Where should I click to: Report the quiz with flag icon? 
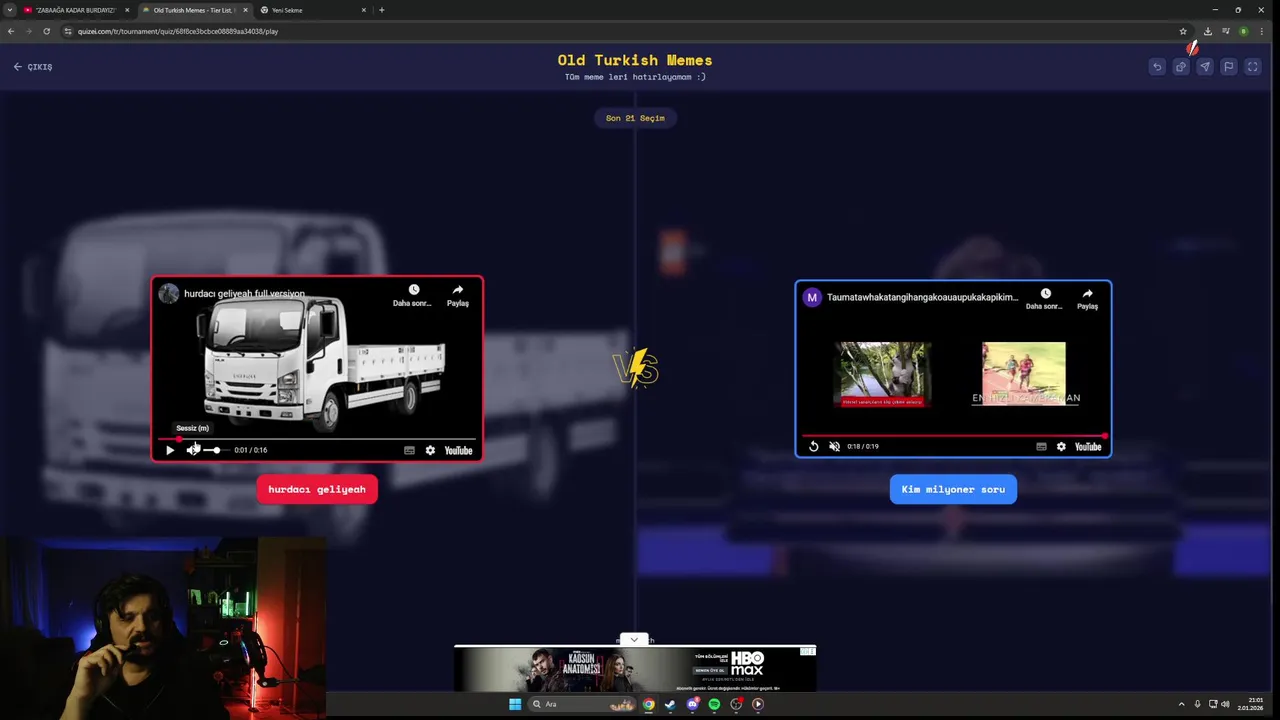point(1228,67)
